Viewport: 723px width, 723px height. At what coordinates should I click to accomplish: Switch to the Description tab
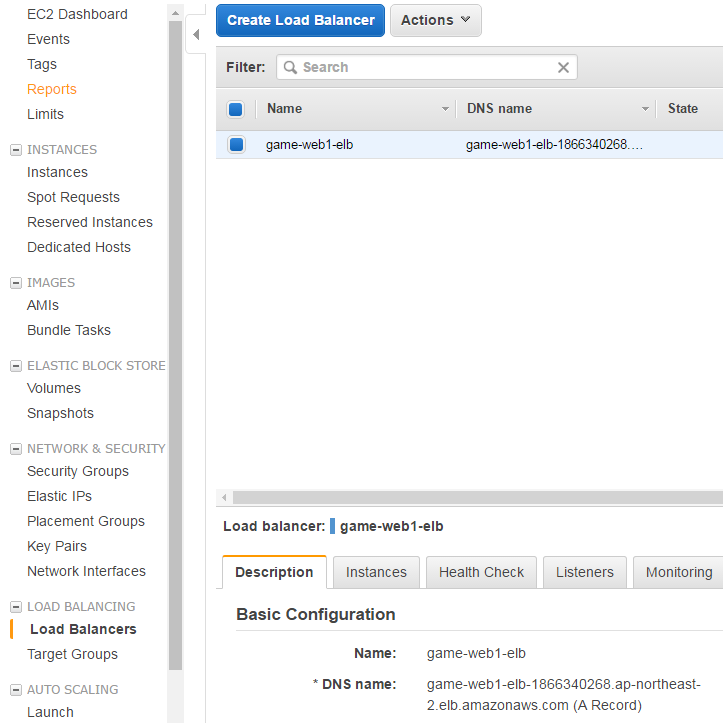(x=274, y=572)
